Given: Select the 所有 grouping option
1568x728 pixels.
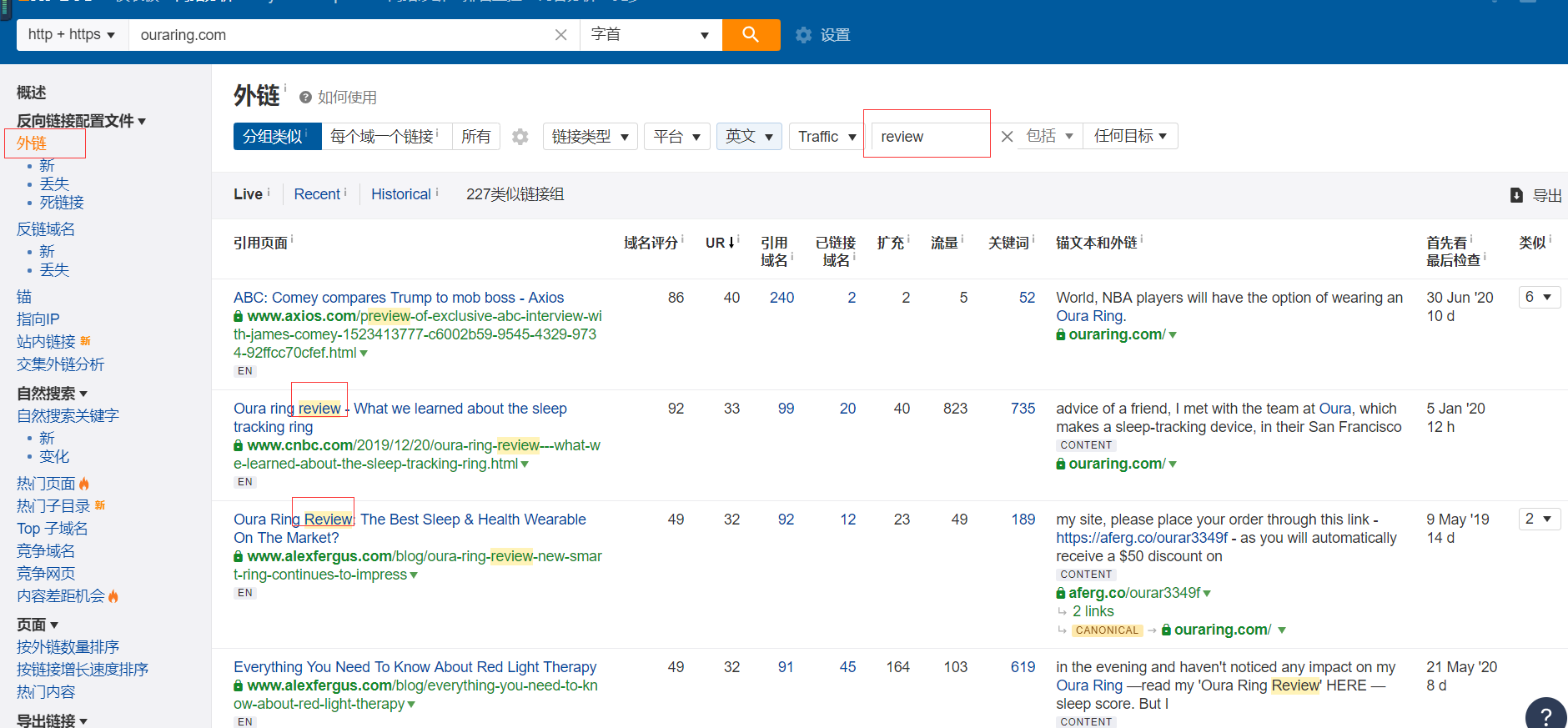Looking at the screenshot, I should click(x=476, y=137).
